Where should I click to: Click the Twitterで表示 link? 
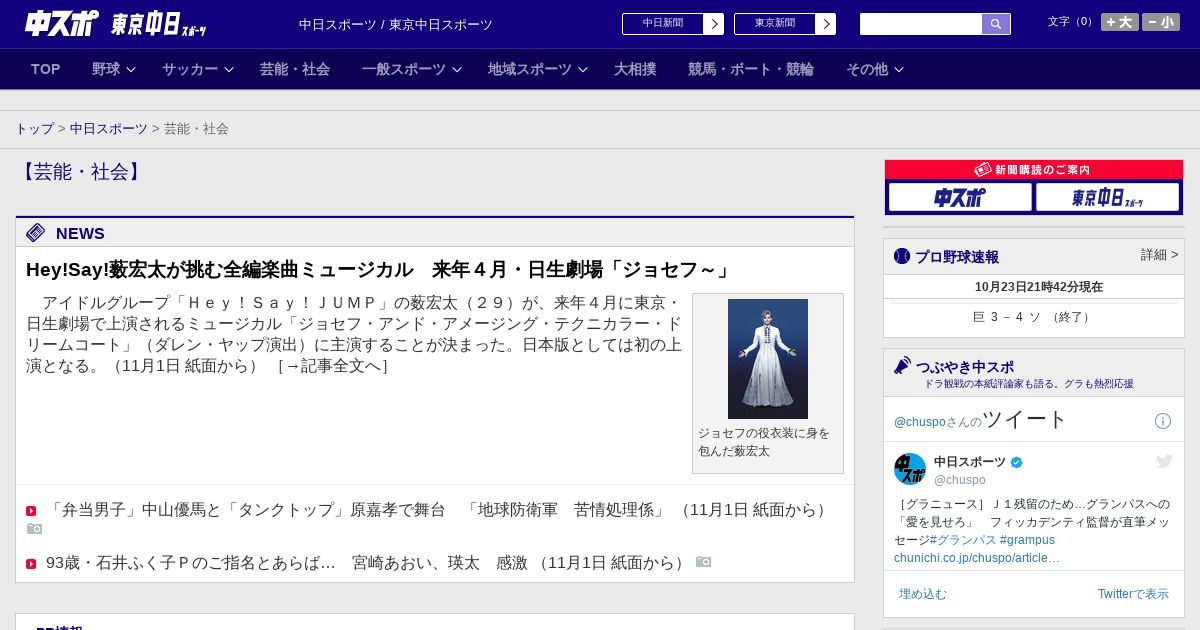[x=1133, y=594]
